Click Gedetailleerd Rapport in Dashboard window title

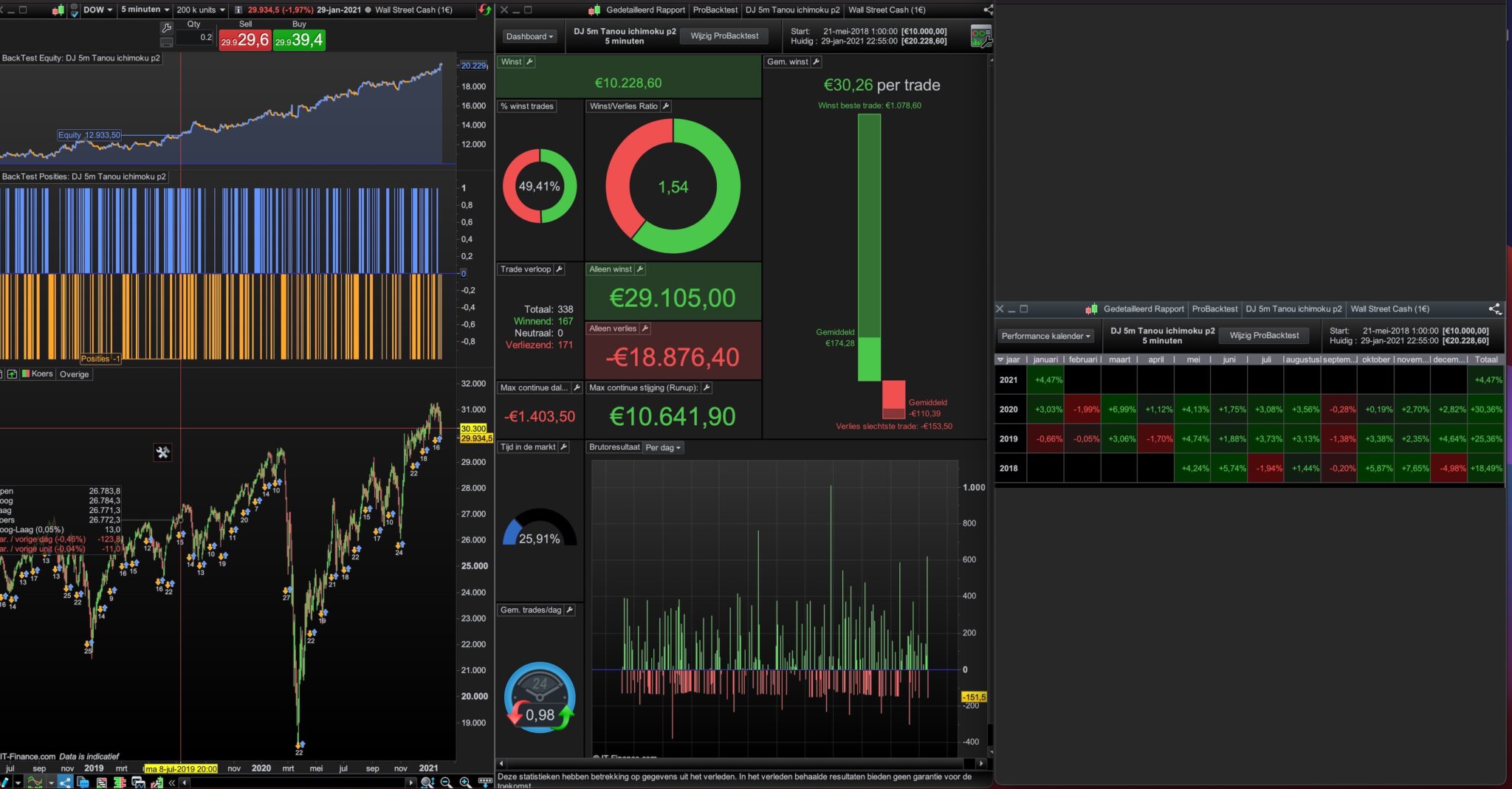tap(645, 10)
